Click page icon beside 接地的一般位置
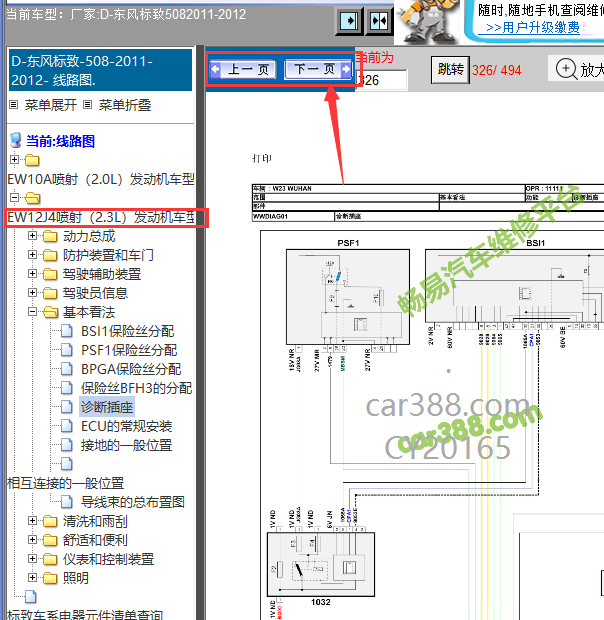The image size is (604, 620). [x=67, y=444]
